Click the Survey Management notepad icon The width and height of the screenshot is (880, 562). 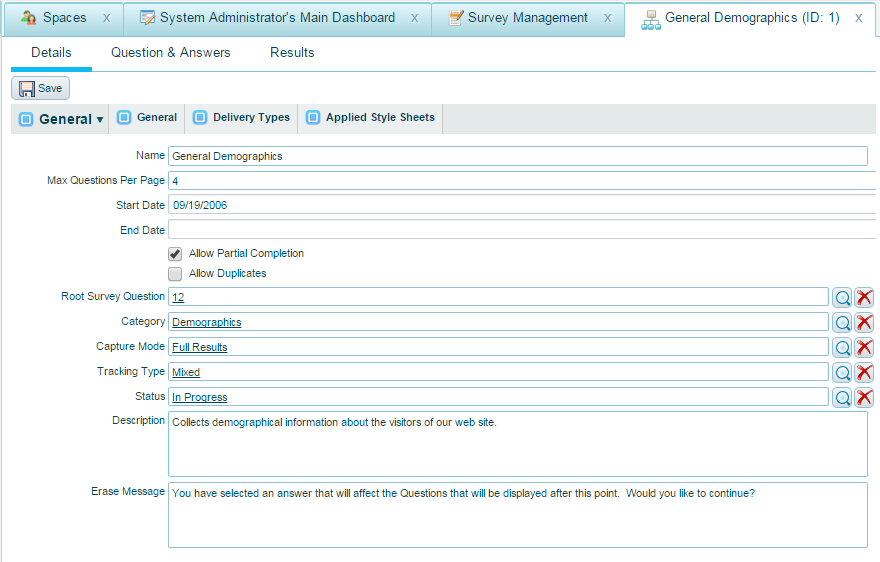[x=456, y=18]
